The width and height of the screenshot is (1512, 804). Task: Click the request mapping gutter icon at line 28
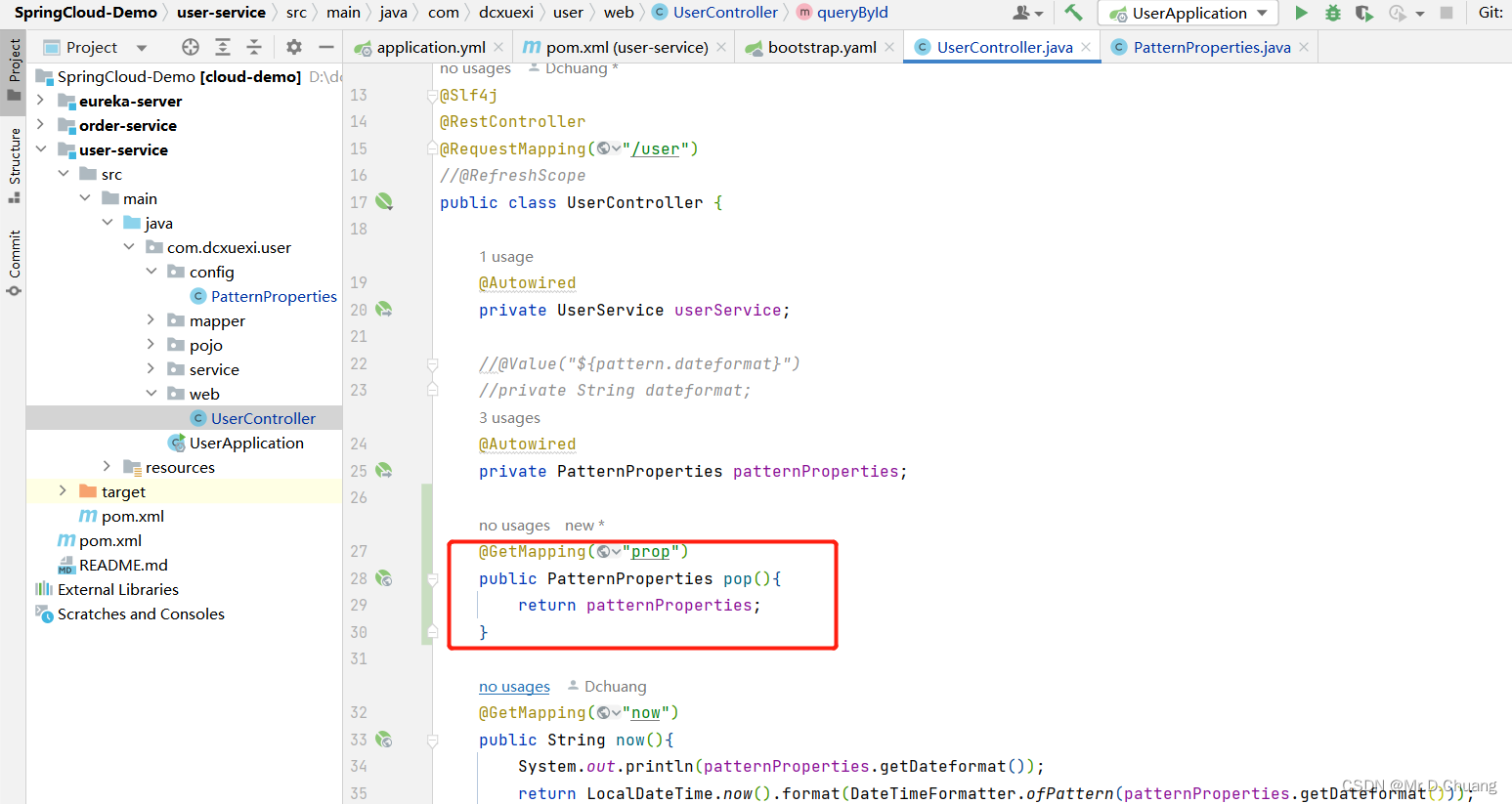(x=384, y=577)
